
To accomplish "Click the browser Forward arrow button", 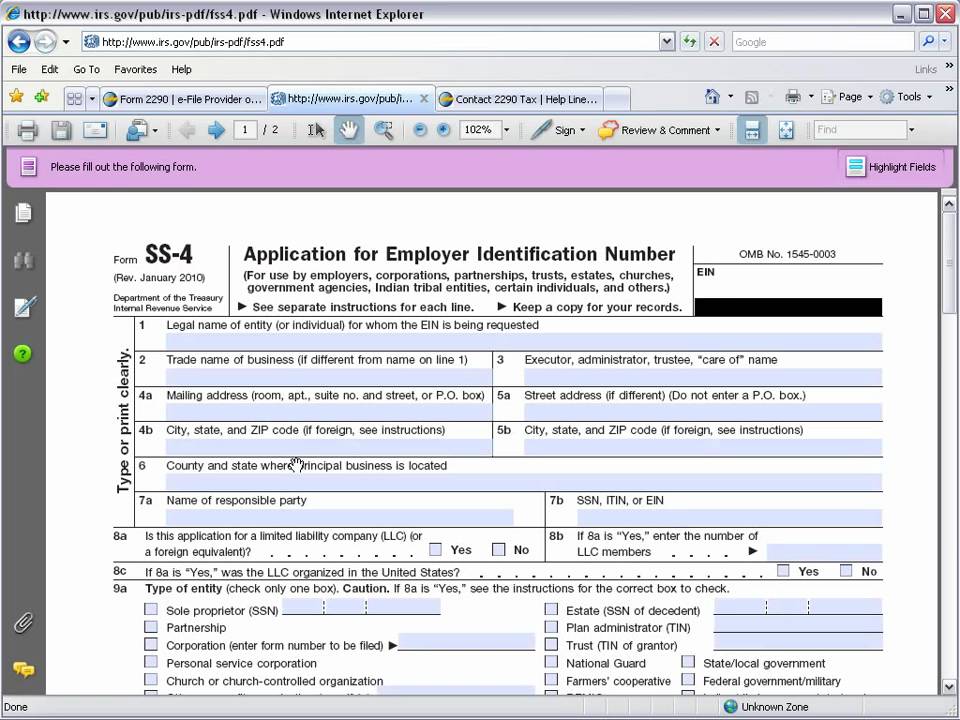I will (45, 42).
